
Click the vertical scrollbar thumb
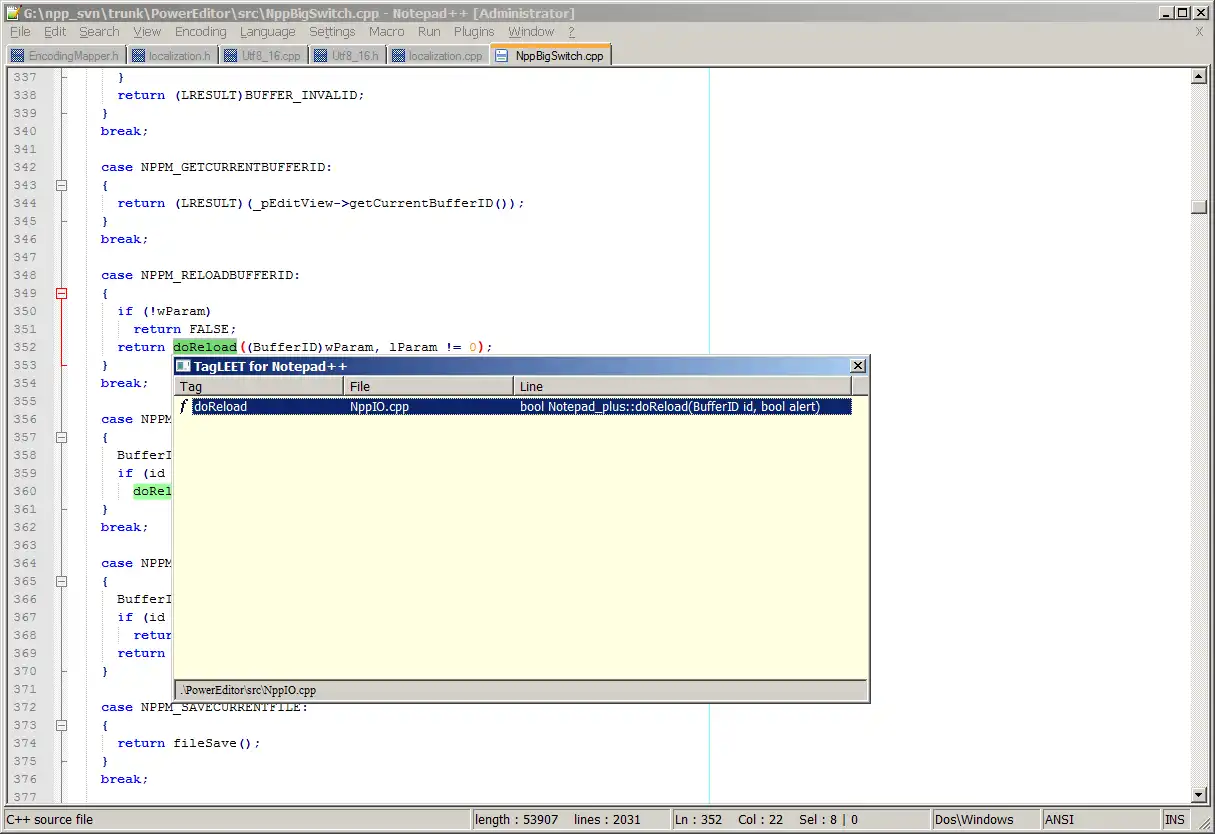1199,207
